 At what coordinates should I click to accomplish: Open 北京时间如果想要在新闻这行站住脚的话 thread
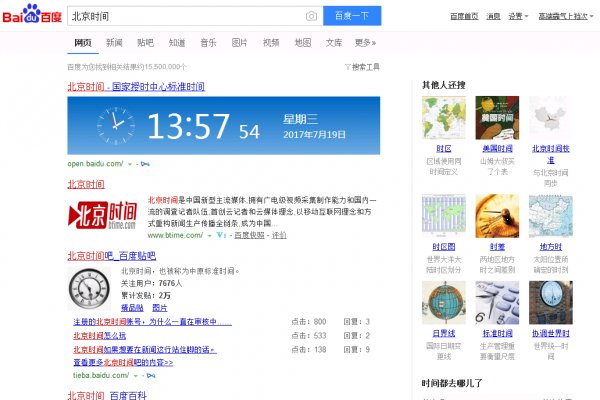point(145,350)
